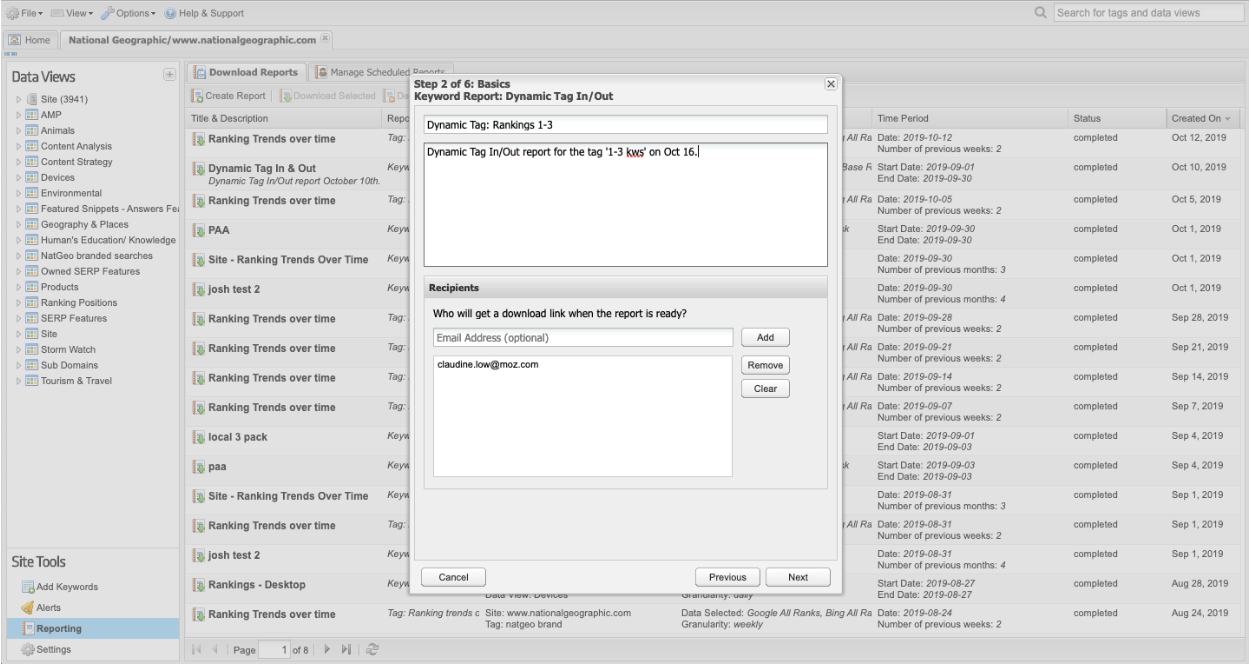The height and width of the screenshot is (664, 1251).
Task: Close the Keyword Report dialog
Action: point(830,84)
